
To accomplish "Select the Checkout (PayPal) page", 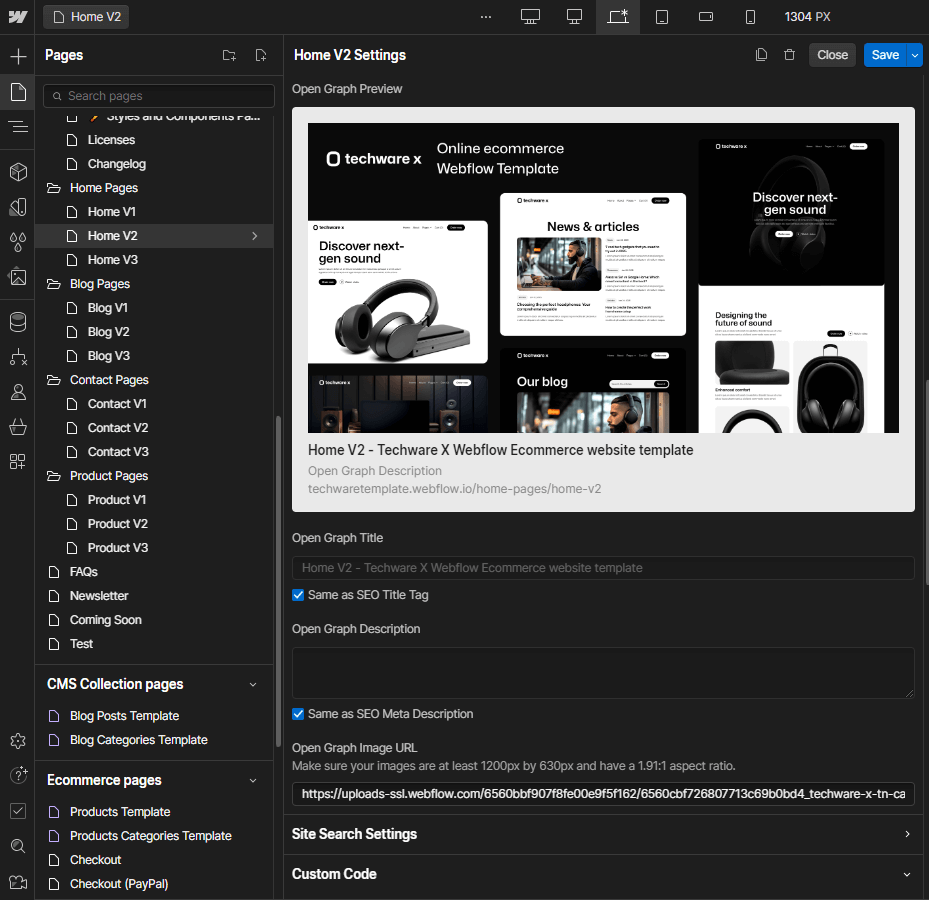I will pos(118,884).
